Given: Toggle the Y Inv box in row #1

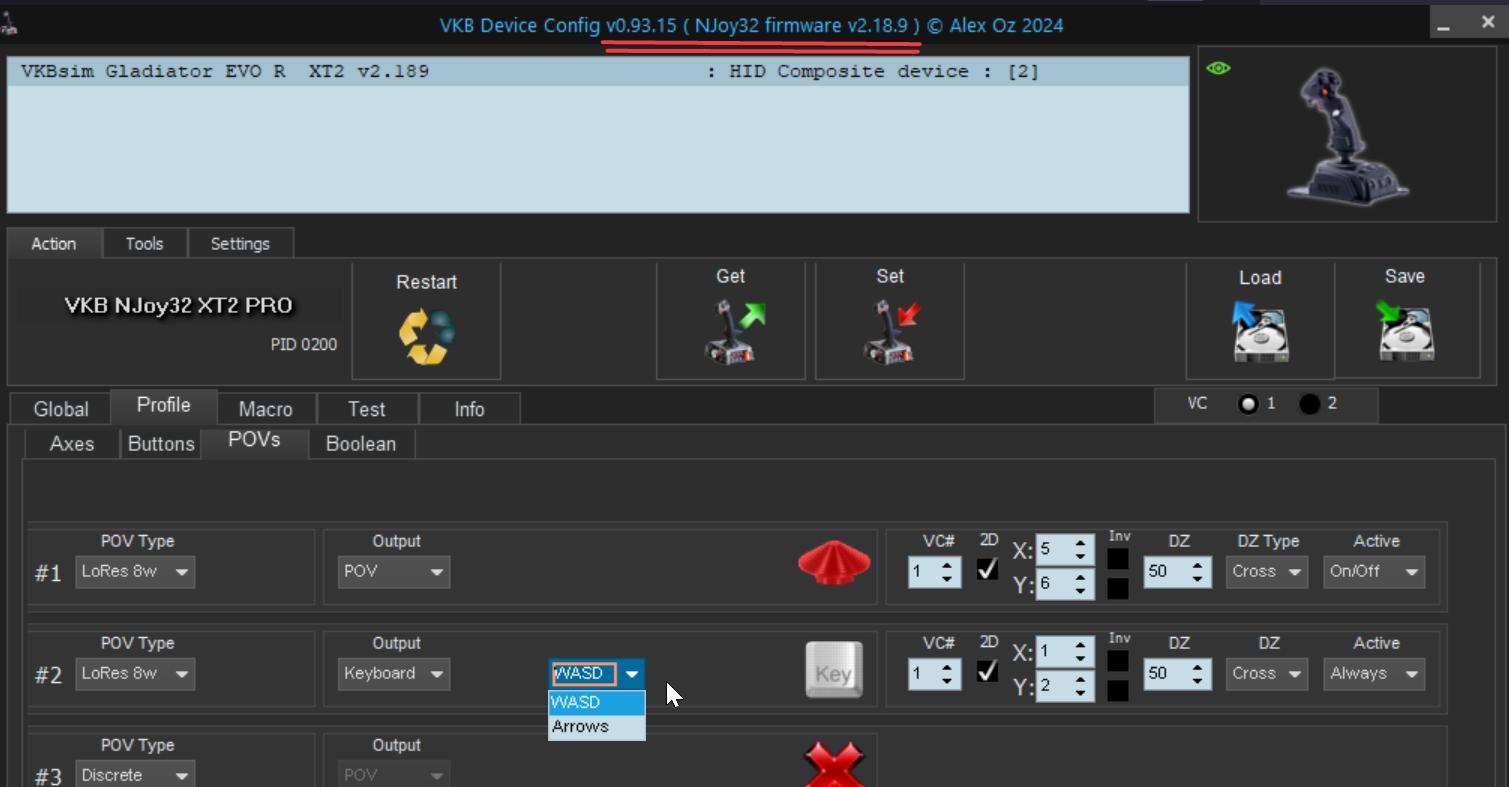Looking at the screenshot, I should pos(1118,589).
